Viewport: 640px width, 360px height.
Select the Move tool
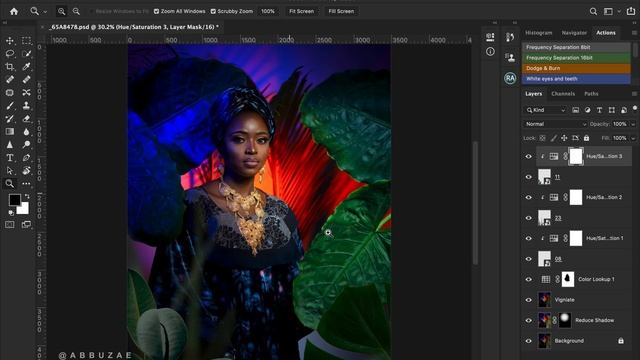(x=10, y=40)
